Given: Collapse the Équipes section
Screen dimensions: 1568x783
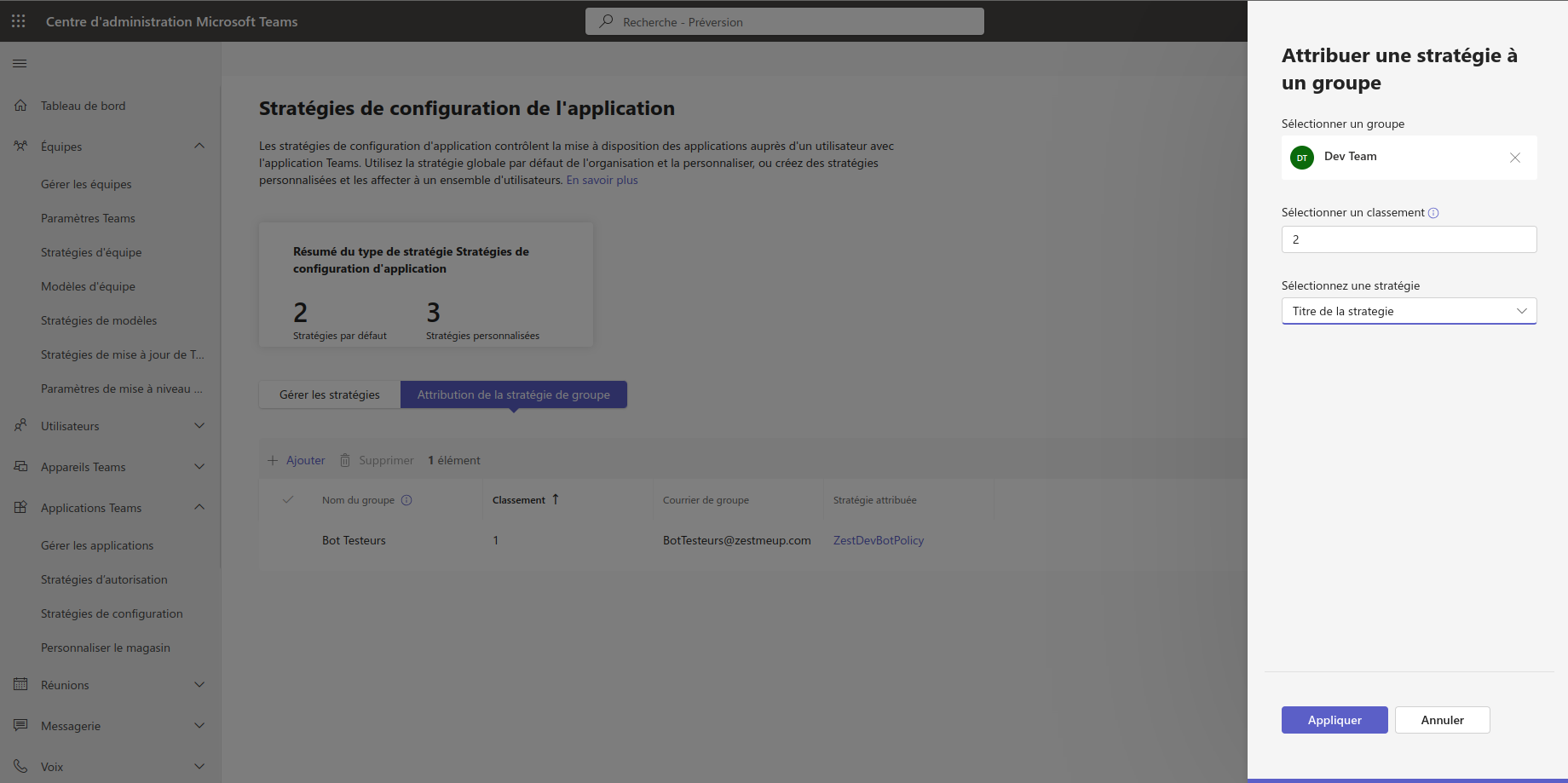Looking at the screenshot, I should (199, 146).
